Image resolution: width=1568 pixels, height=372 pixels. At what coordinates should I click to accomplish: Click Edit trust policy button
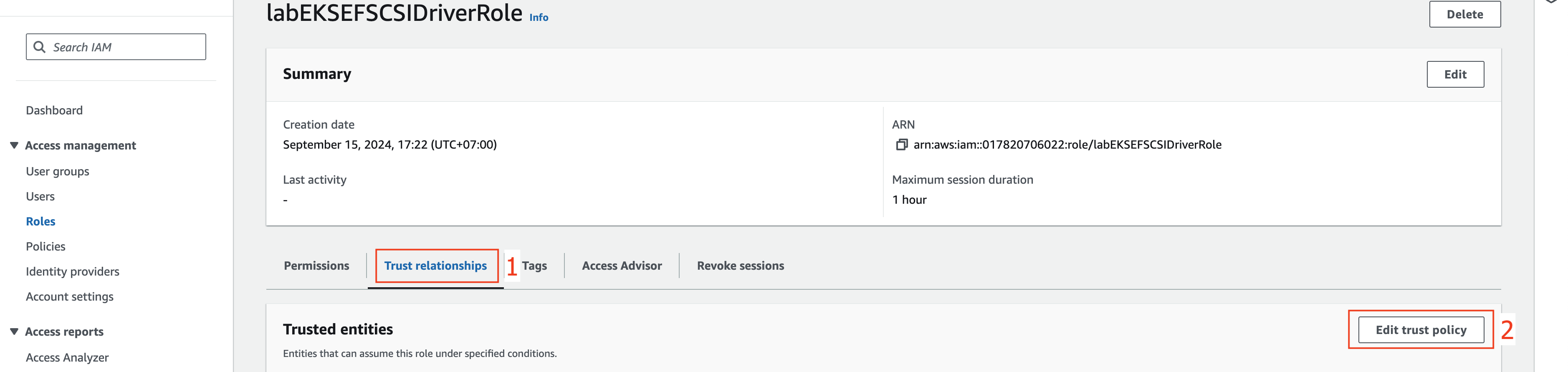click(1421, 329)
